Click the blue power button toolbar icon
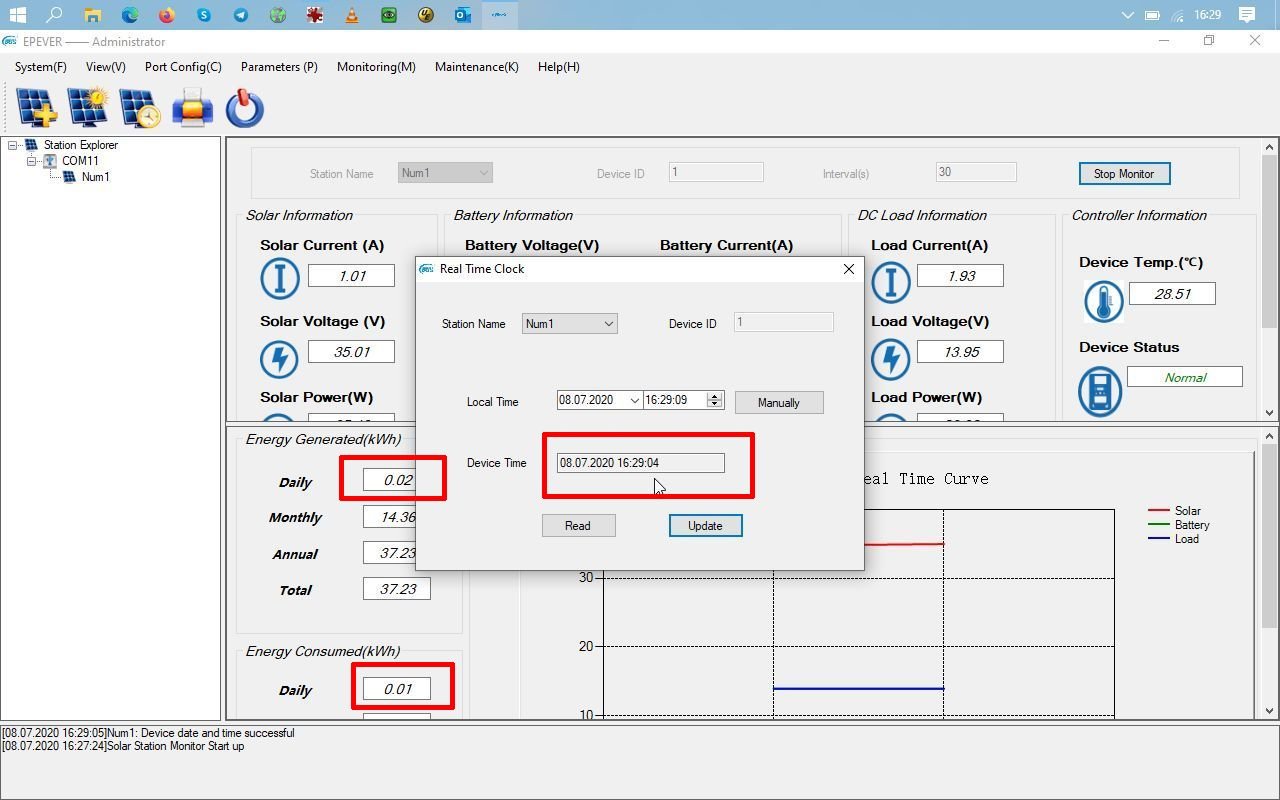 (x=244, y=108)
